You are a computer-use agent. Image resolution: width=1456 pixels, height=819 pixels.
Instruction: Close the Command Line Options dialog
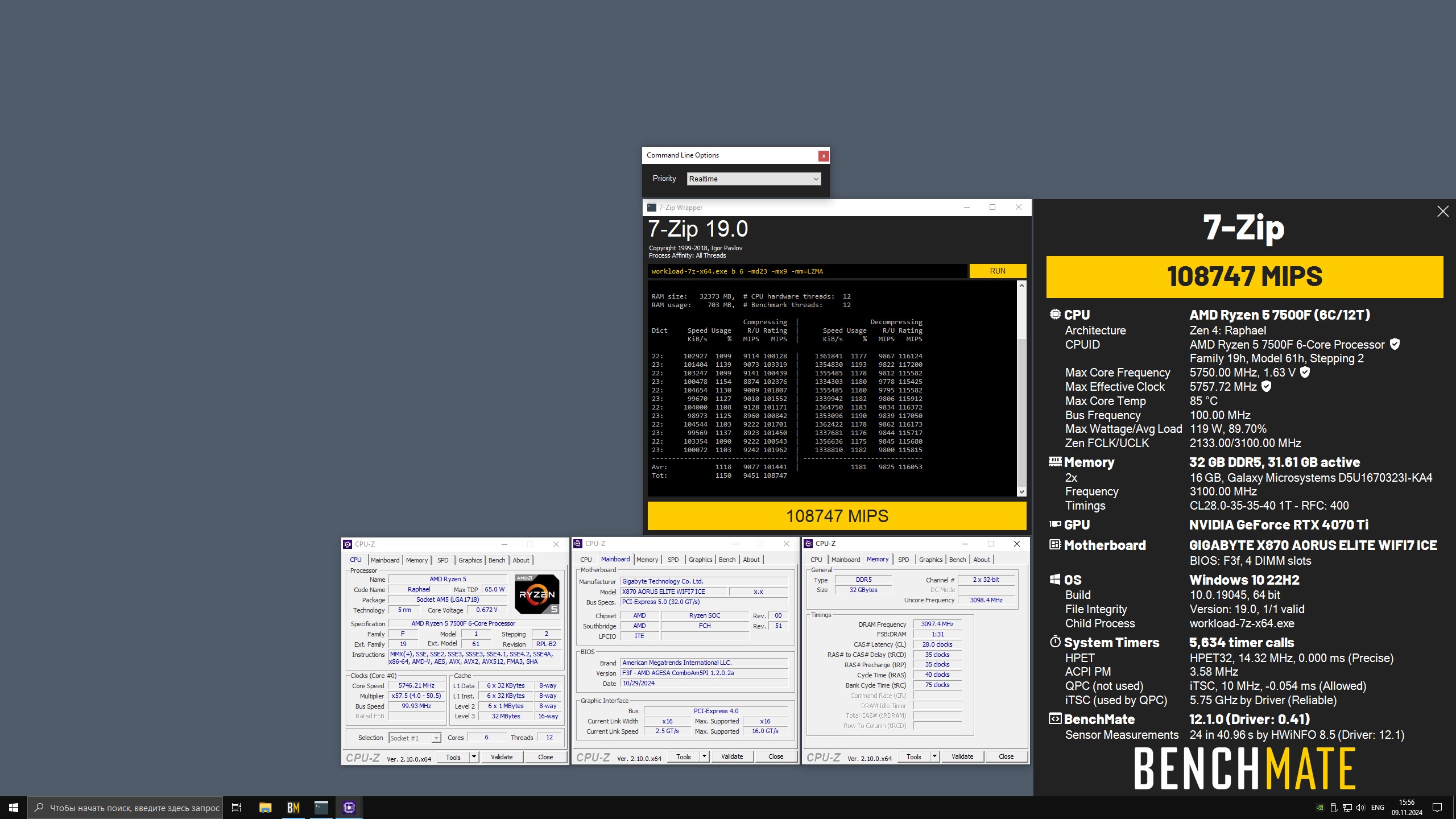pyautogui.click(x=823, y=156)
